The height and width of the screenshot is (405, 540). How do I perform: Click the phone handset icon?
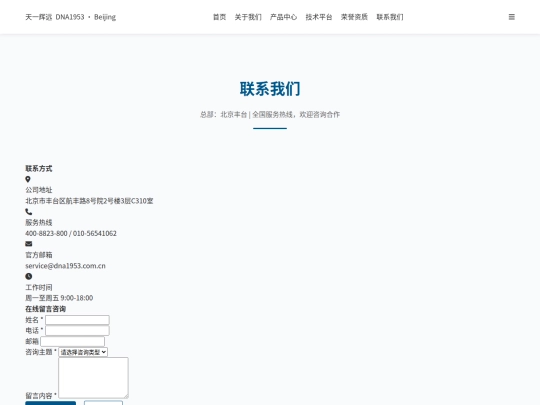point(29,211)
